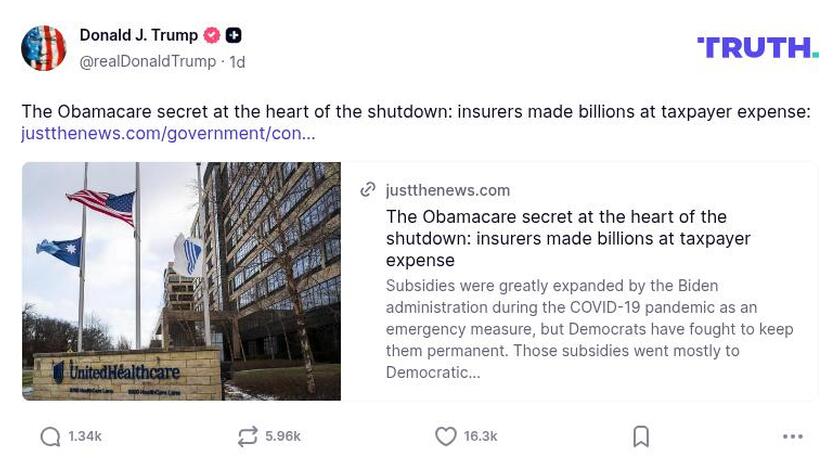Click the @realDonaldTrump handle

(147, 61)
